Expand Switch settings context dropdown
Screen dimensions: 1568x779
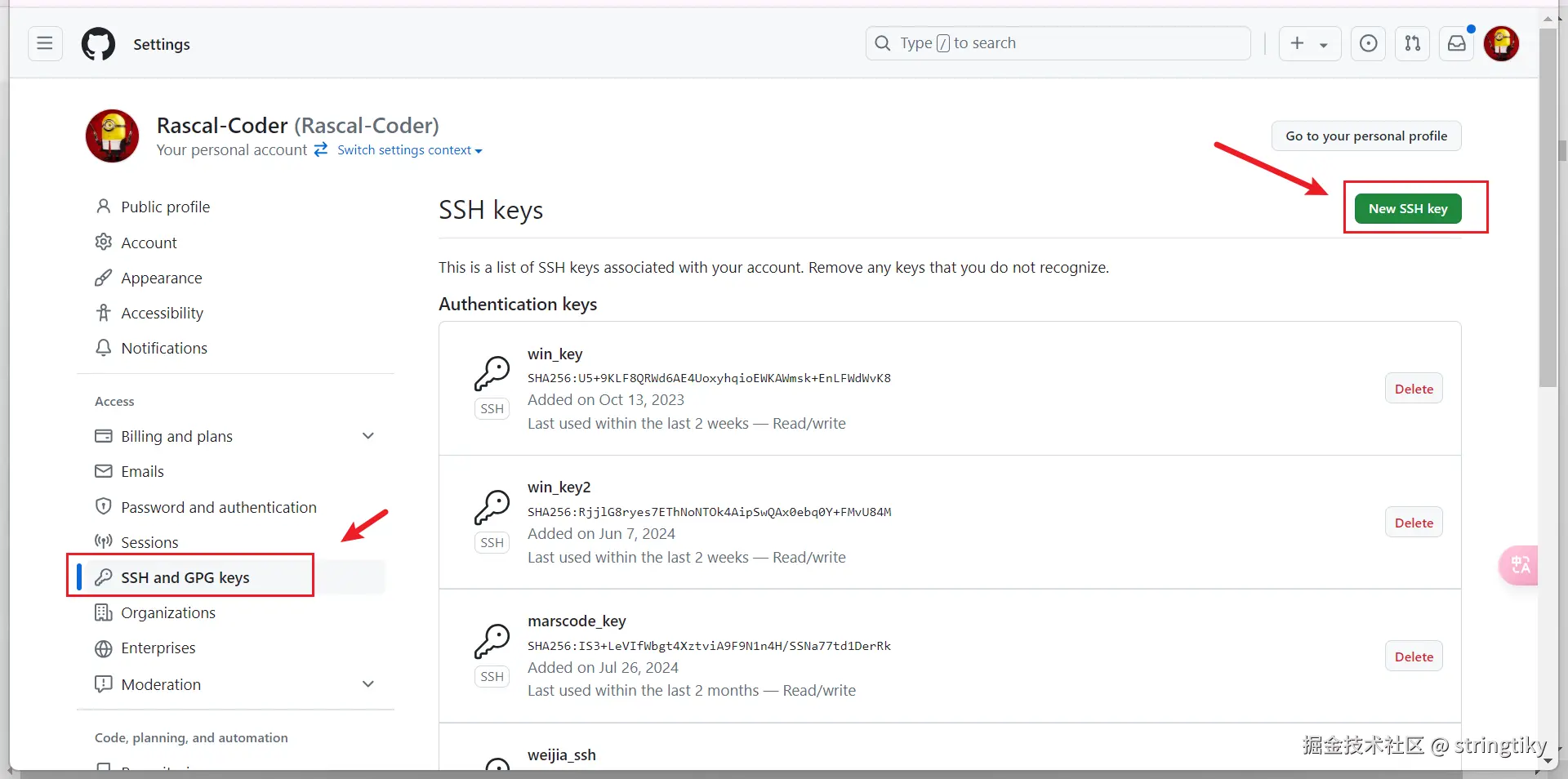(409, 150)
